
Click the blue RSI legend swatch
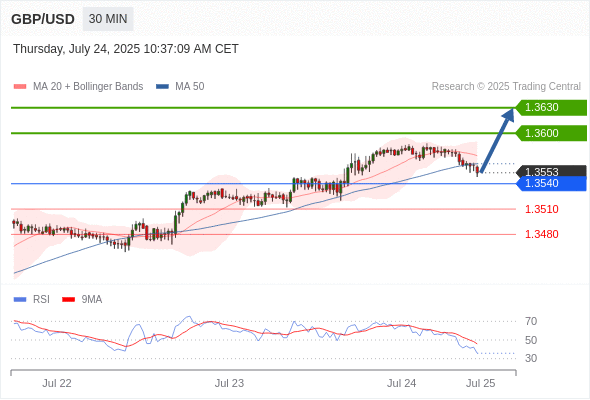pyautogui.click(x=20, y=300)
